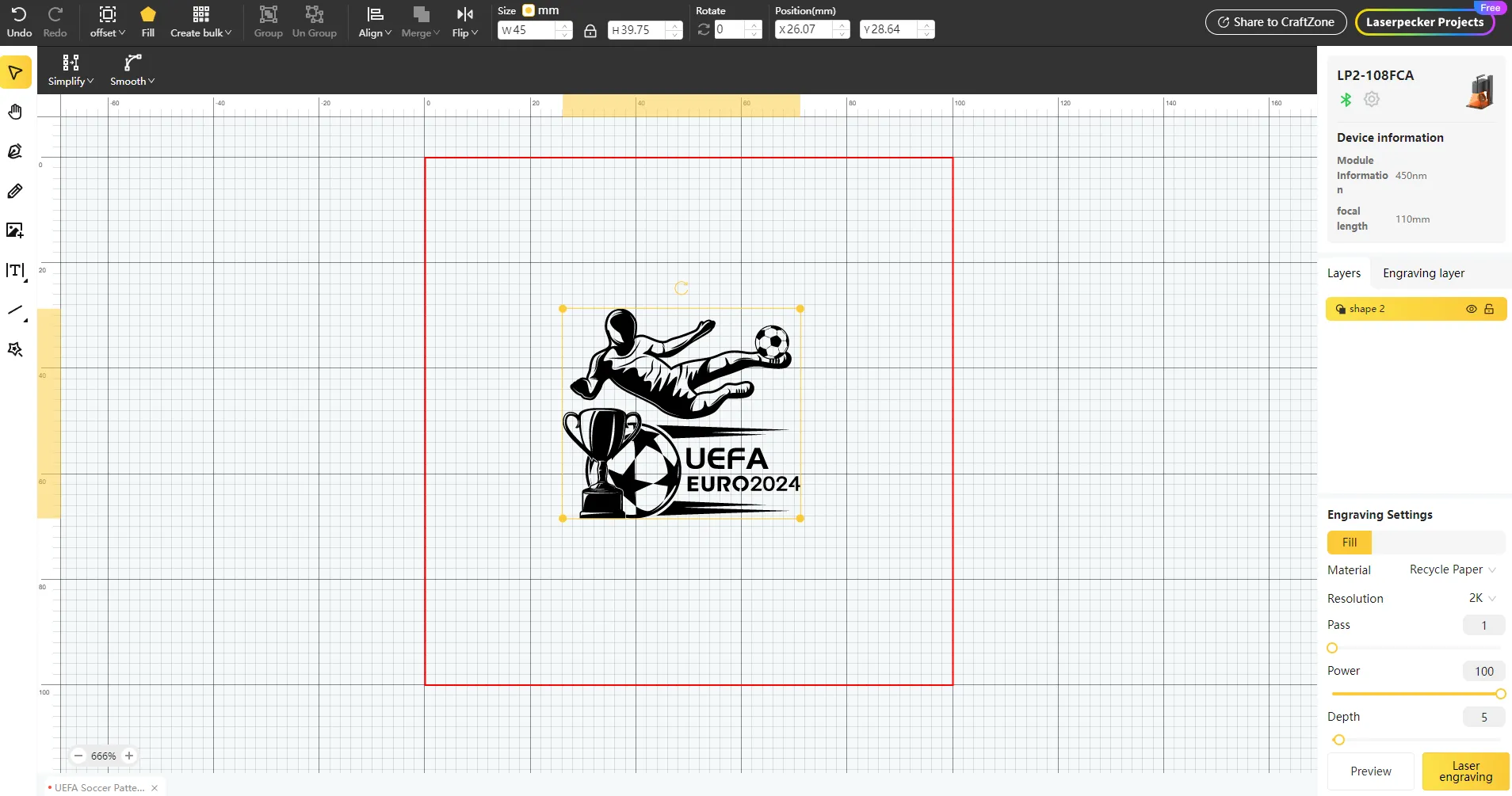1512x796 pixels.
Task: Click the rotate refresh icon
Action: click(704, 30)
